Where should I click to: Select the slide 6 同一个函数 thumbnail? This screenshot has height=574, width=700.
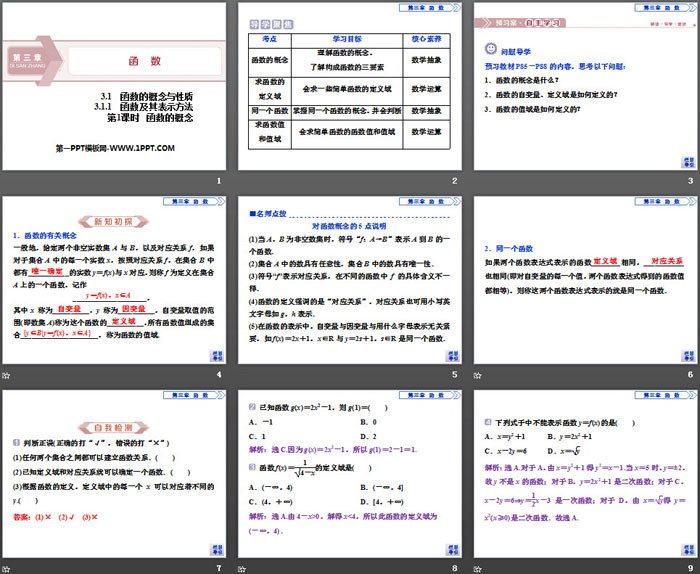585,280
